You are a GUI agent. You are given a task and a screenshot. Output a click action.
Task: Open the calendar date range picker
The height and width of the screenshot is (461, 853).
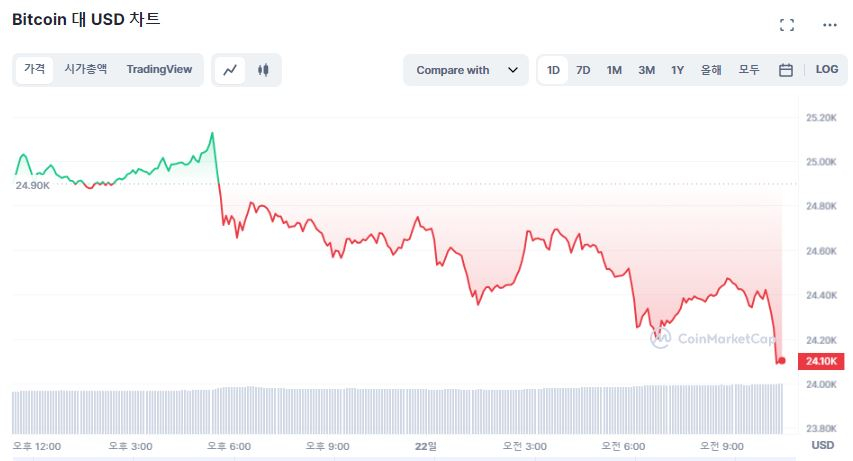click(x=786, y=70)
